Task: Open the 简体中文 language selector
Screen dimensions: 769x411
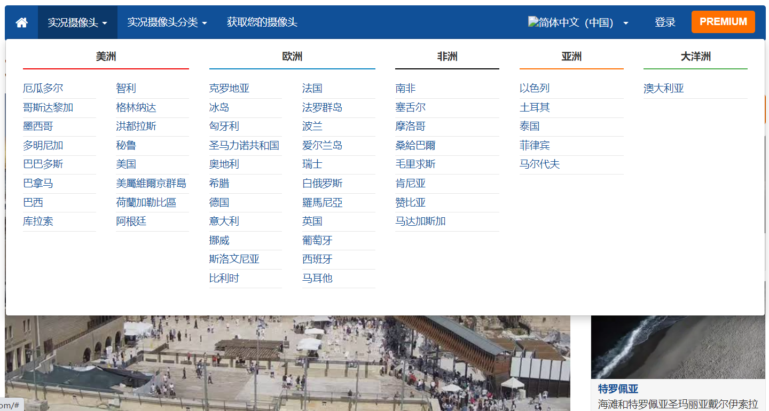Action: [x=578, y=23]
